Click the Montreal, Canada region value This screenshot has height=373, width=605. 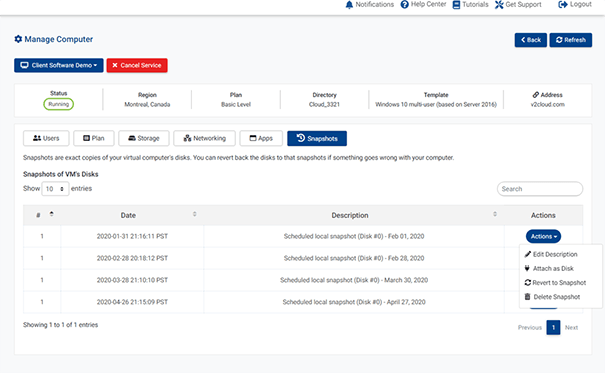tap(147, 105)
